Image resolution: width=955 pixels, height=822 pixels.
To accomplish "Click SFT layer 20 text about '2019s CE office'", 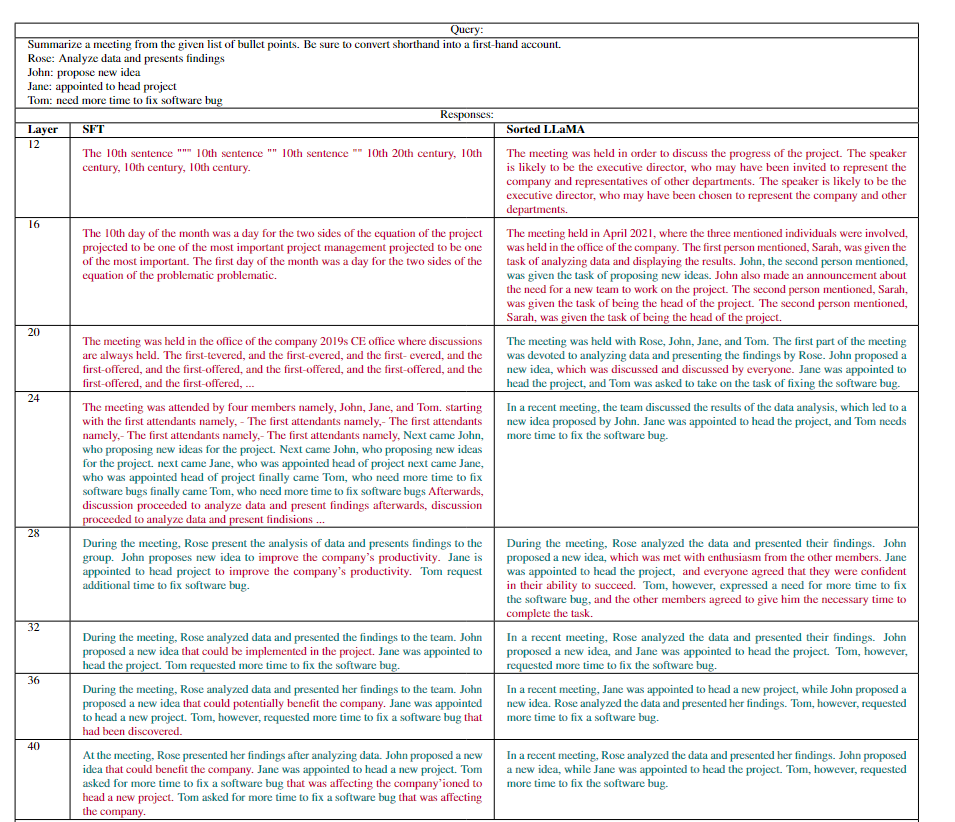I will 345,342.
